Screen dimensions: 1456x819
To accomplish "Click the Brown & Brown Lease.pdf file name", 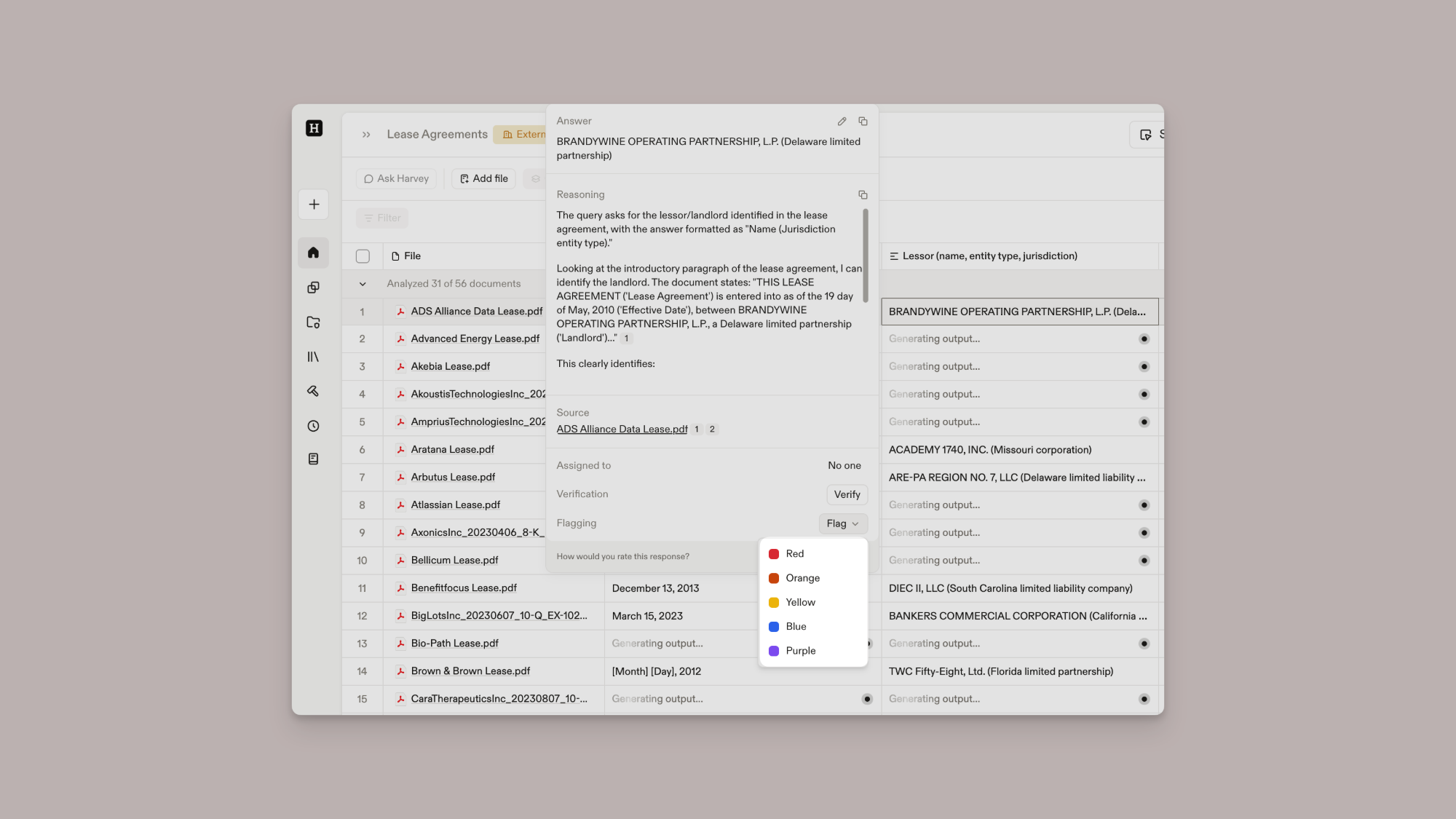I will pos(470,671).
